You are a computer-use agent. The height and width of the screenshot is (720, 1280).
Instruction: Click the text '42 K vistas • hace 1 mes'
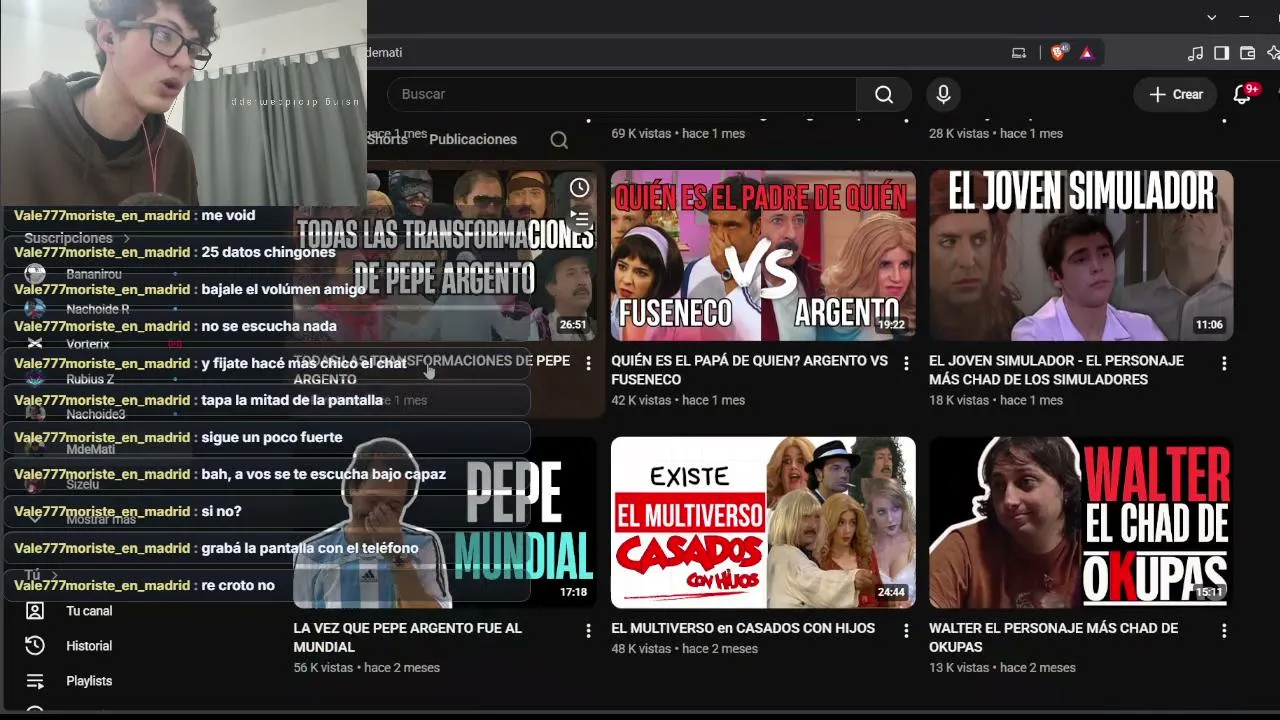pyautogui.click(x=678, y=400)
